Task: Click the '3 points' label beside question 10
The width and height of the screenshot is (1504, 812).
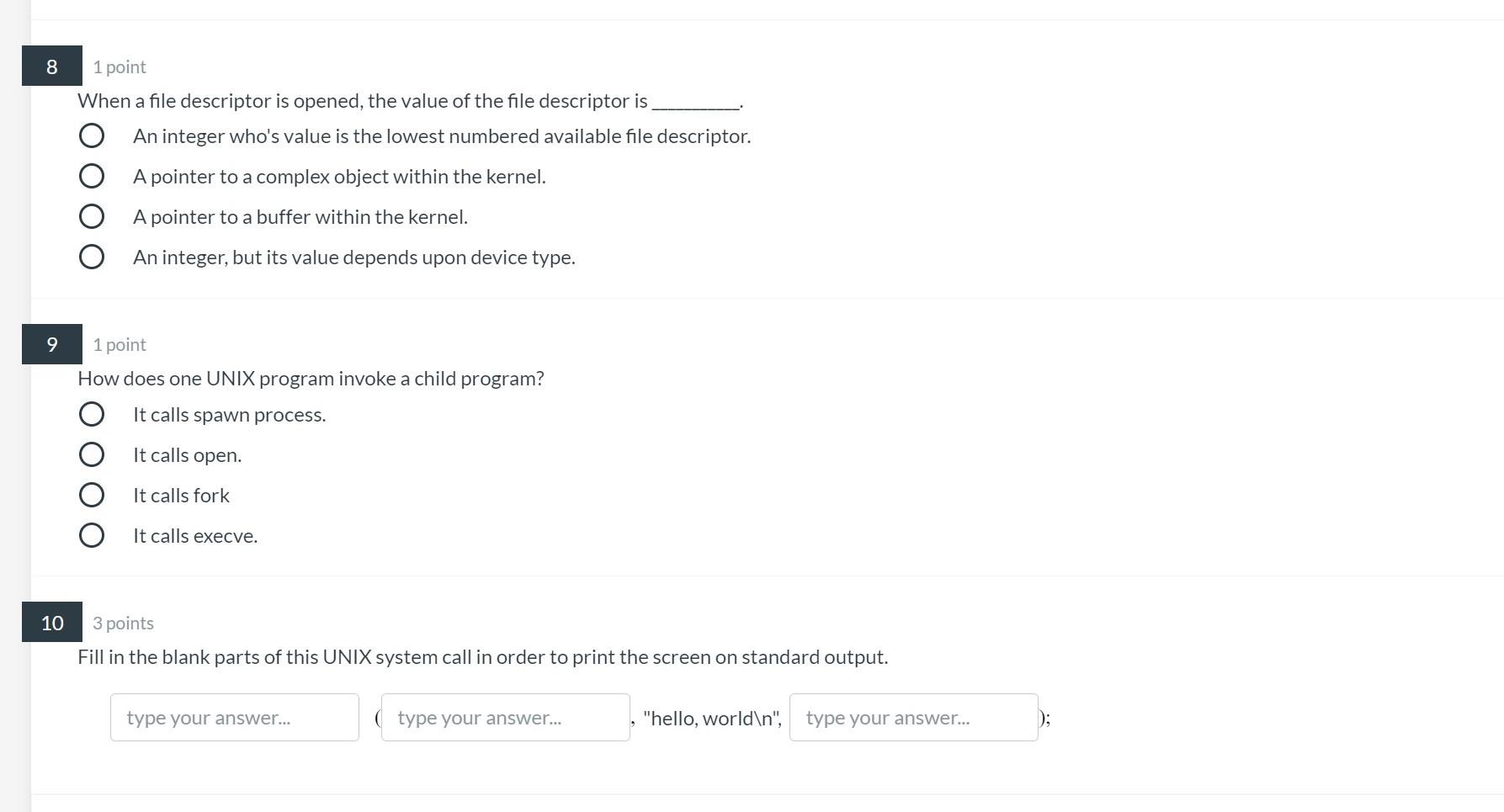Action: 123,623
